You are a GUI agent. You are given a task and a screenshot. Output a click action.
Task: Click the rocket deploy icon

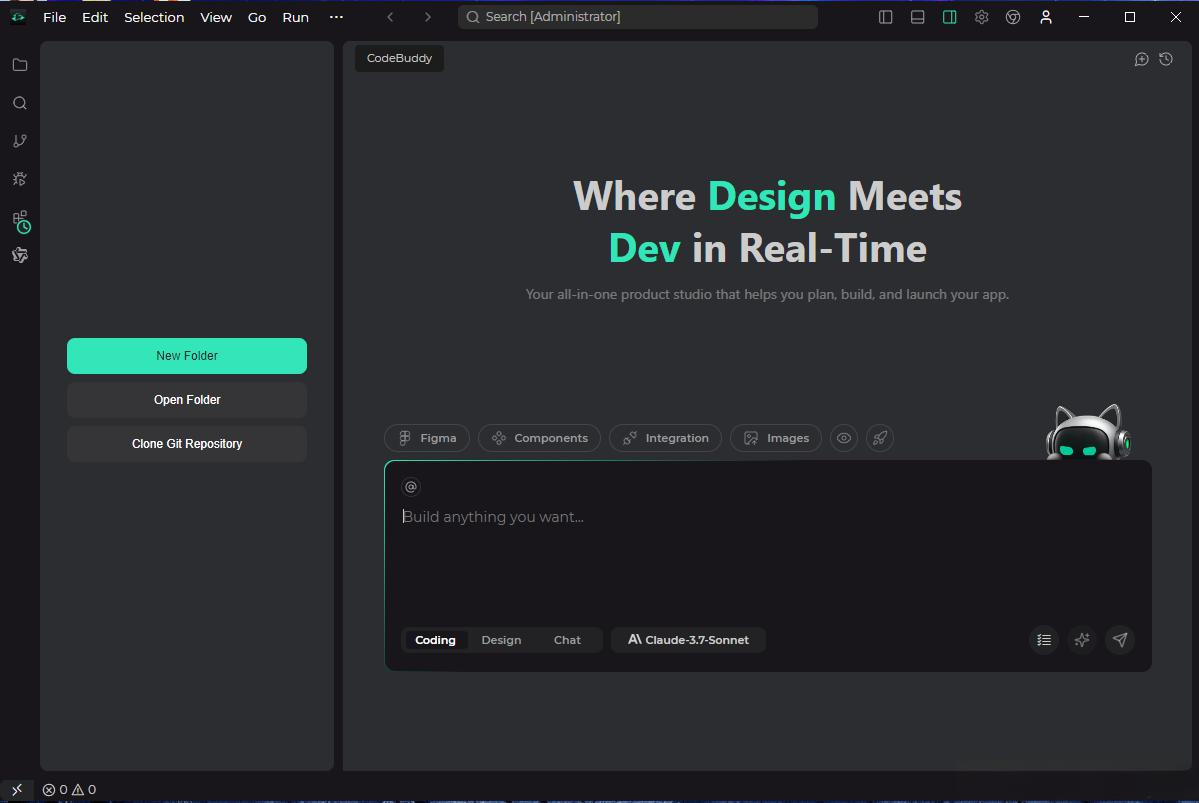click(x=879, y=438)
